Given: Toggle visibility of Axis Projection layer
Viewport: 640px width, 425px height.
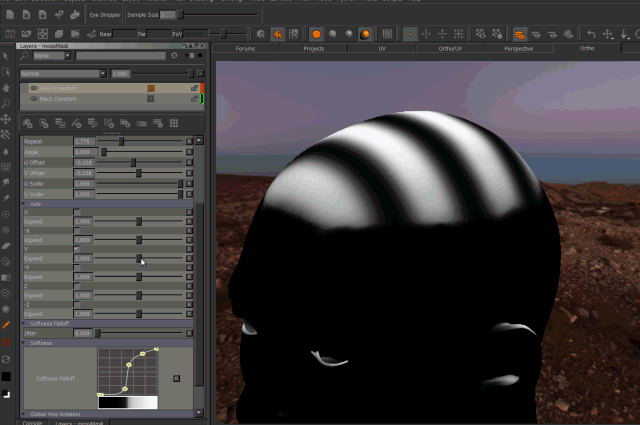Looking at the screenshot, I should (35, 88).
